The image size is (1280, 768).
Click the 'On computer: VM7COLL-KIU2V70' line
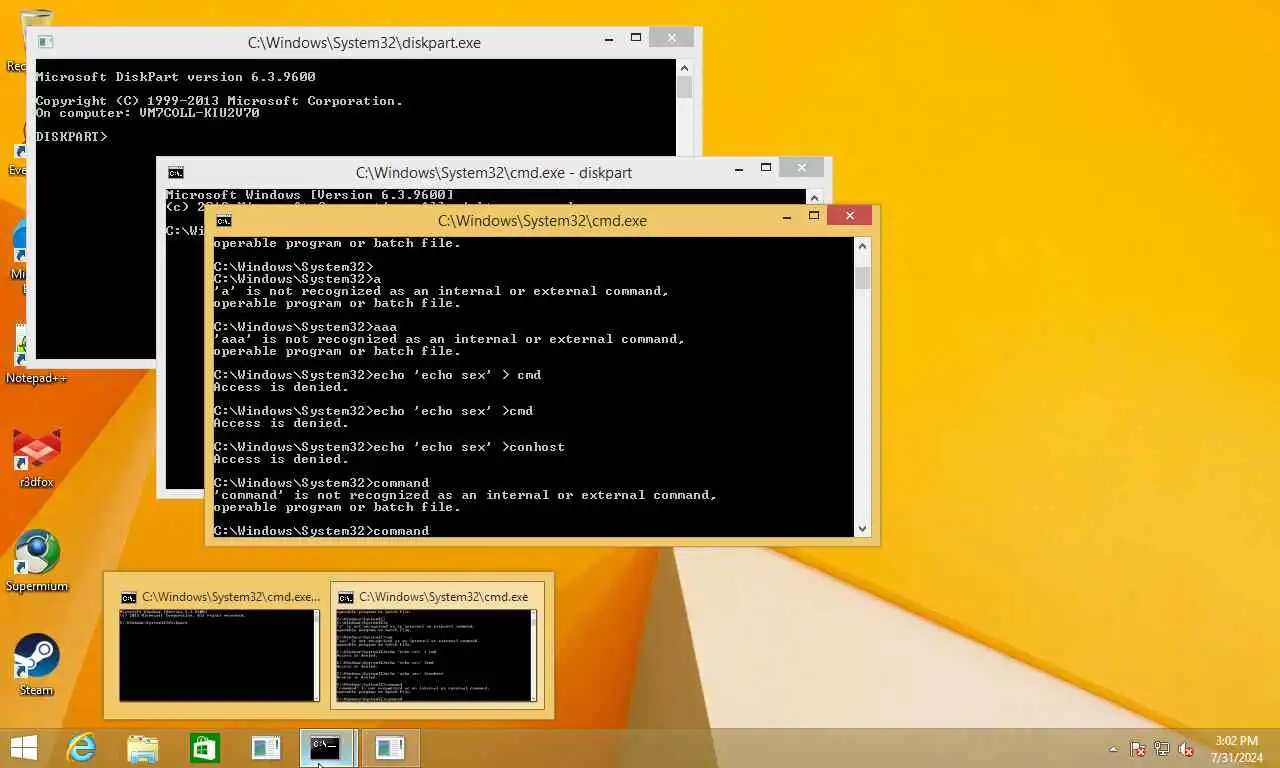click(x=147, y=113)
